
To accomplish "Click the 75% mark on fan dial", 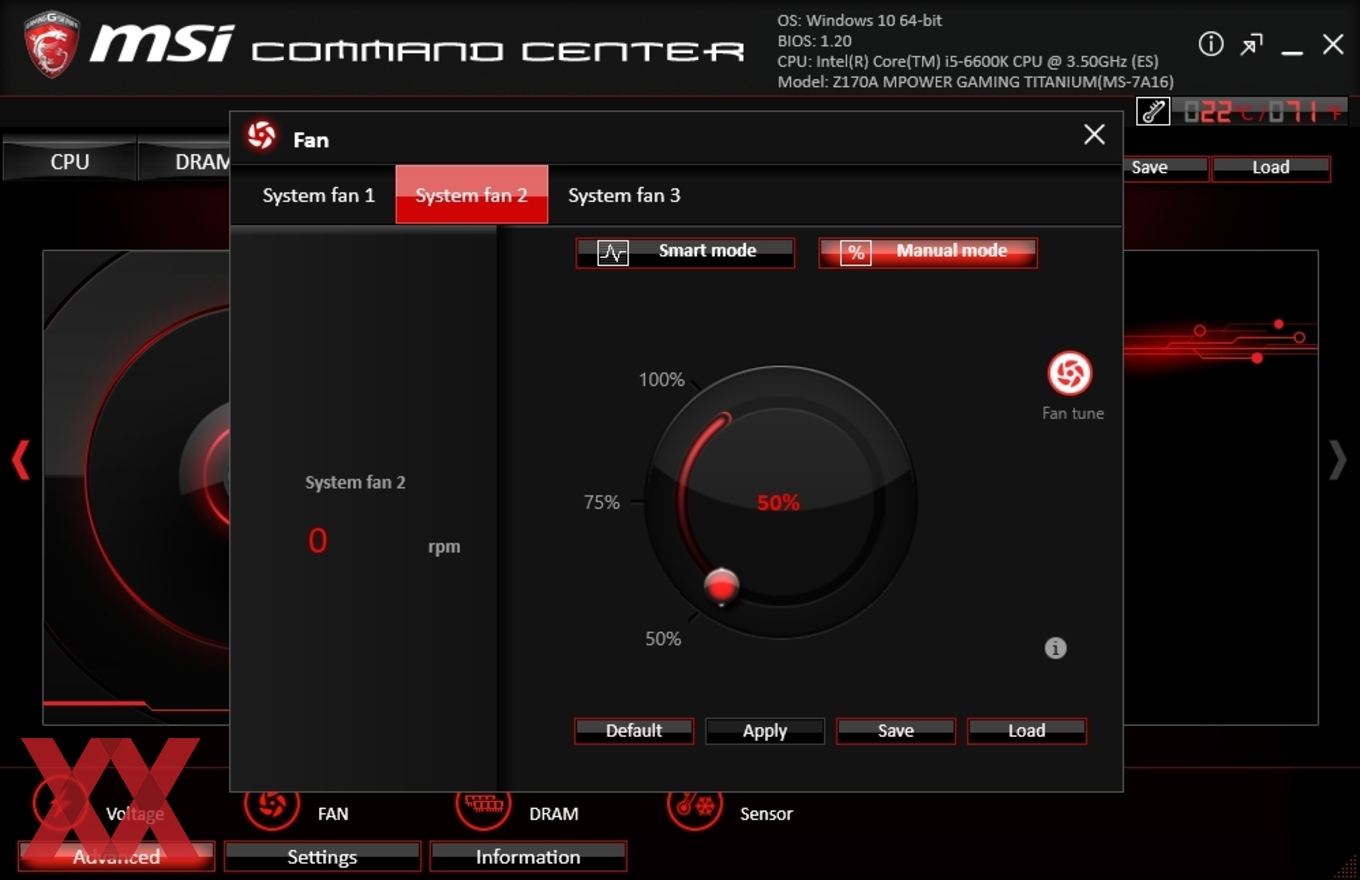I will 602,503.
